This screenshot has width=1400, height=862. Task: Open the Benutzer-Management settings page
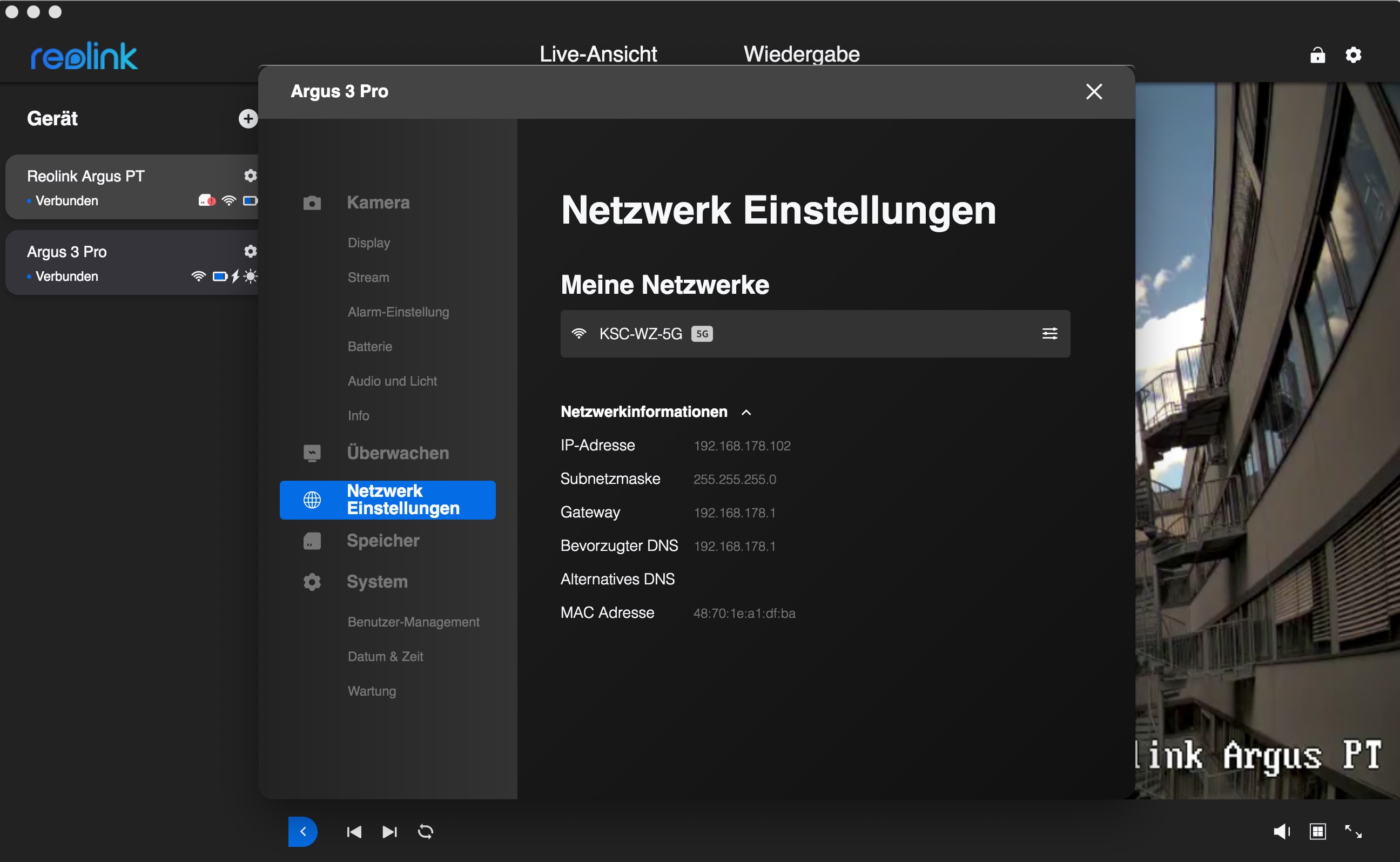pos(413,622)
